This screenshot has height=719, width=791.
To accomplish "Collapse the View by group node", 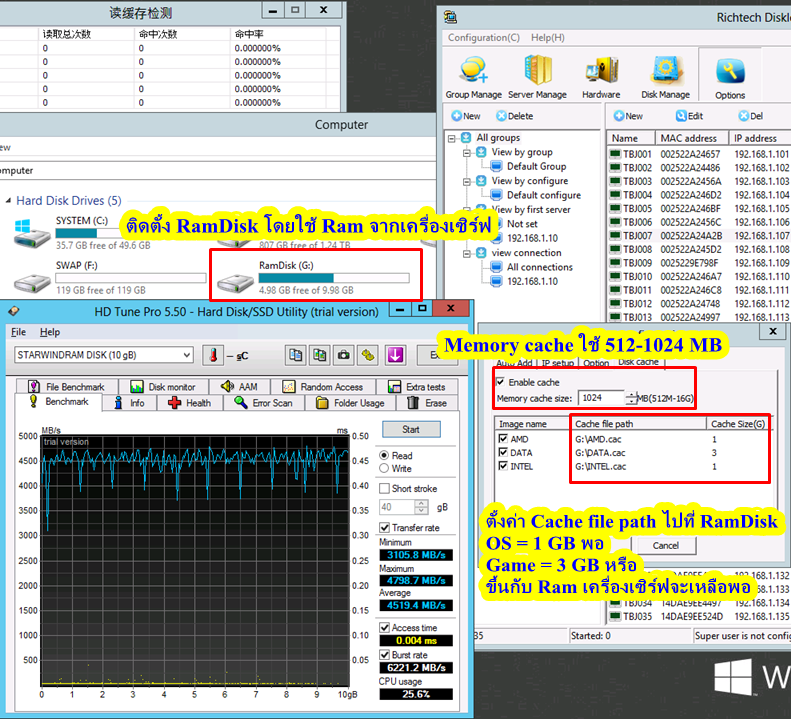I will (x=467, y=152).
